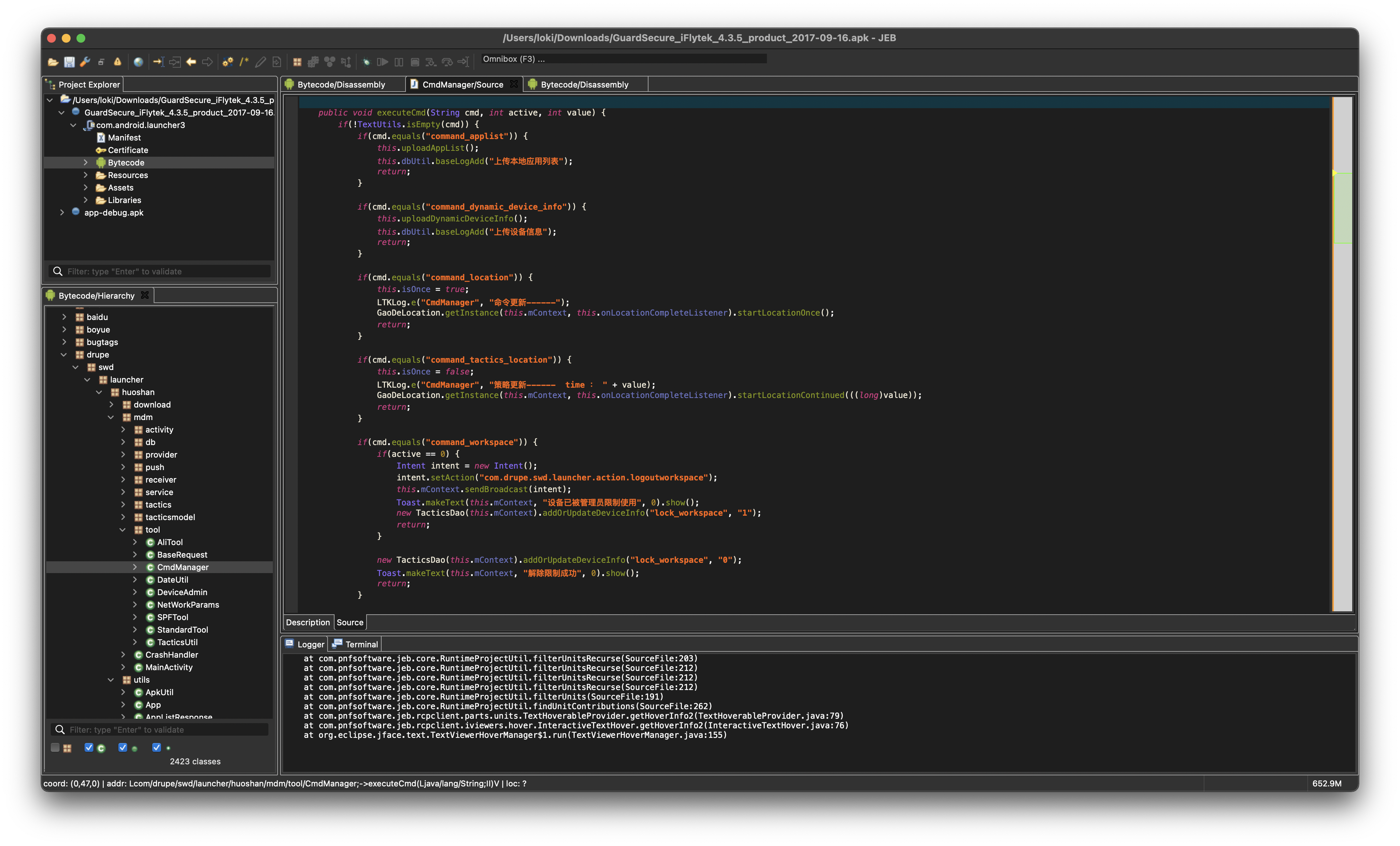1400x846 pixels.
Task: Collapse the tool package
Action: [x=123, y=530]
